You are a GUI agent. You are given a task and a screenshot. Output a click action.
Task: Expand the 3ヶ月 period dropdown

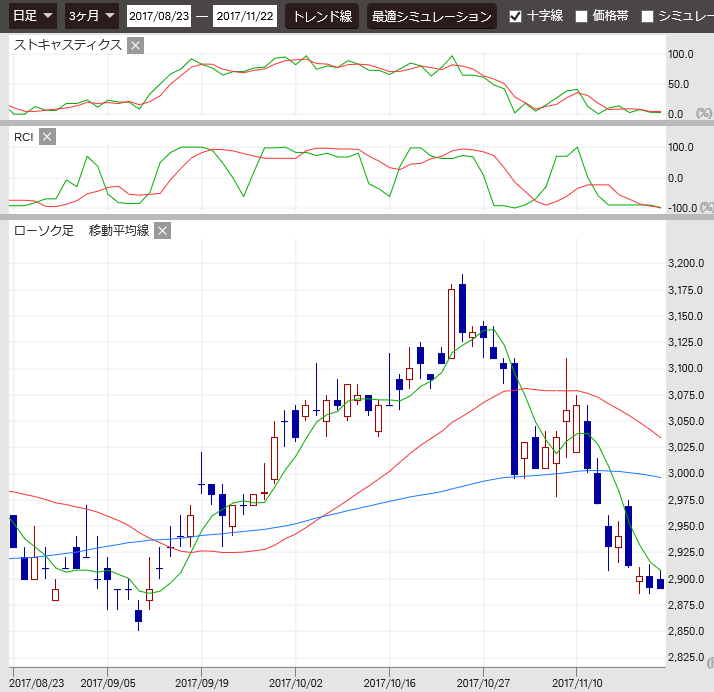click(91, 16)
